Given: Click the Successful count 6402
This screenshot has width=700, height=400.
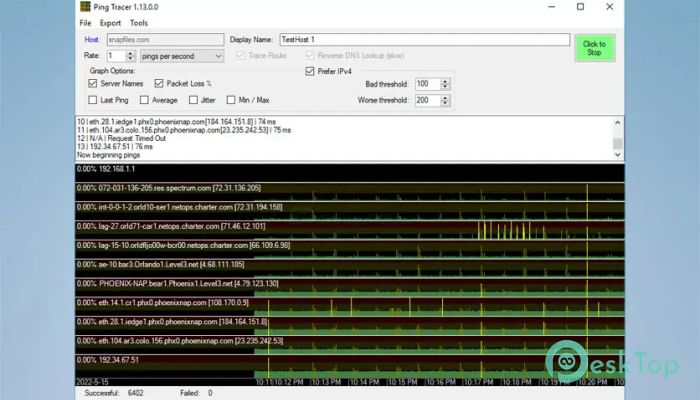Looking at the screenshot, I should pyautogui.click(x=136, y=393).
